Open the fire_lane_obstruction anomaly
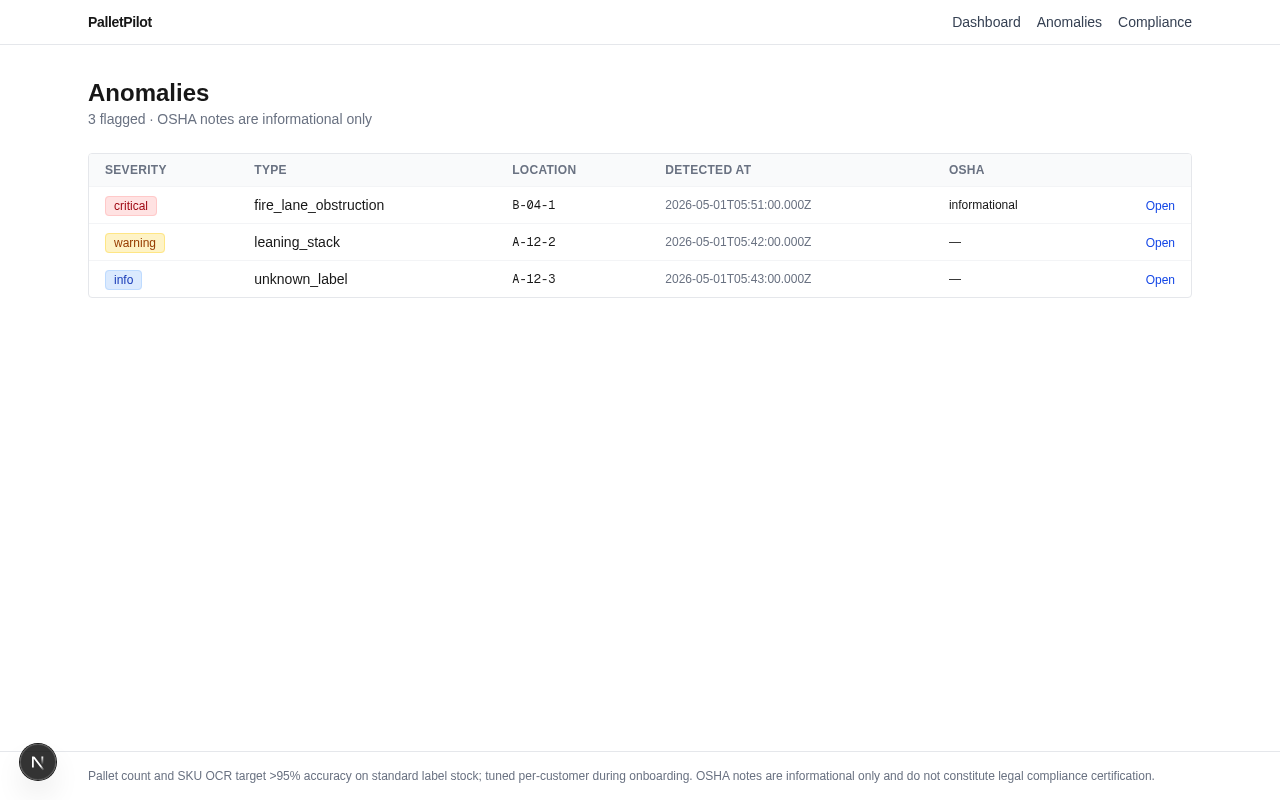This screenshot has width=1280, height=800. [1160, 206]
